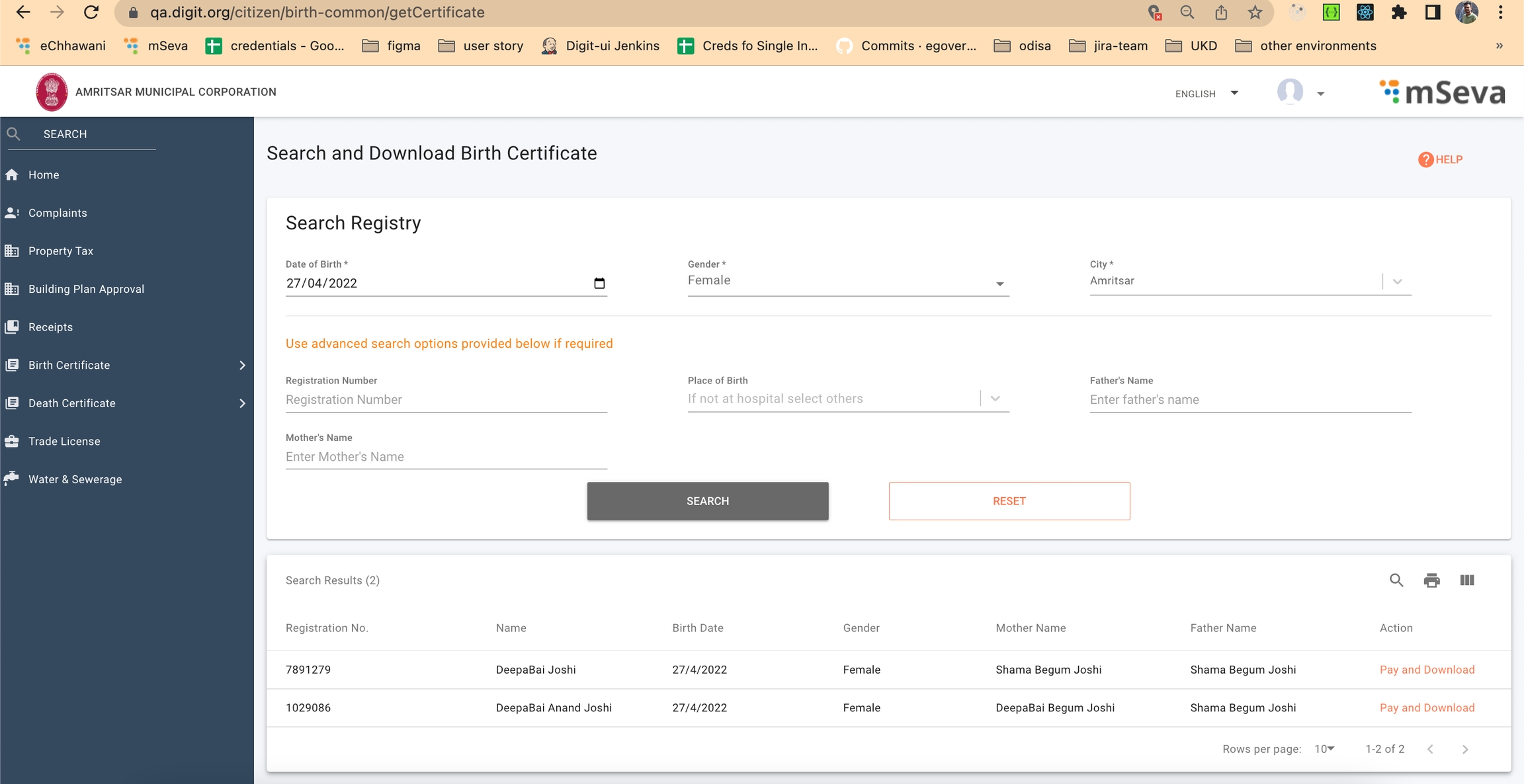Click Pay and Download for DeepaBai Joshi
The height and width of the screenshot is (784, 1524).
point(1427,670)
